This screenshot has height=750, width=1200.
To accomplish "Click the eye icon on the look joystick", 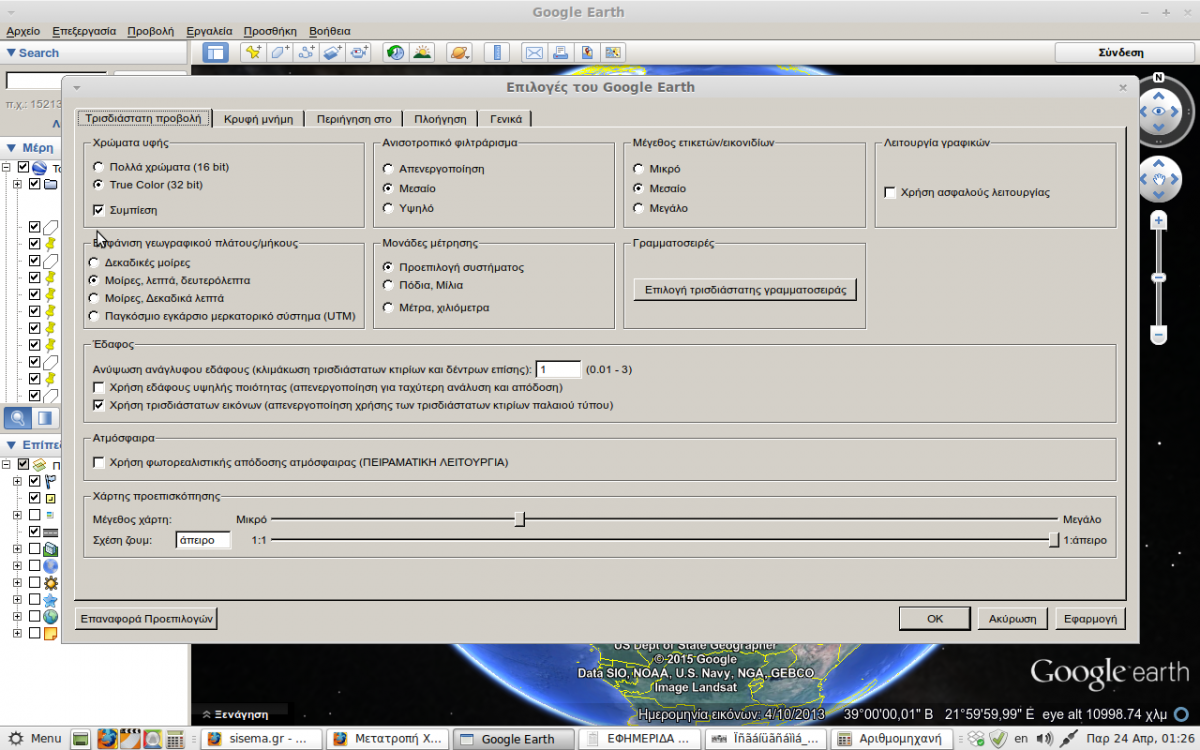I will (1159, 111).
